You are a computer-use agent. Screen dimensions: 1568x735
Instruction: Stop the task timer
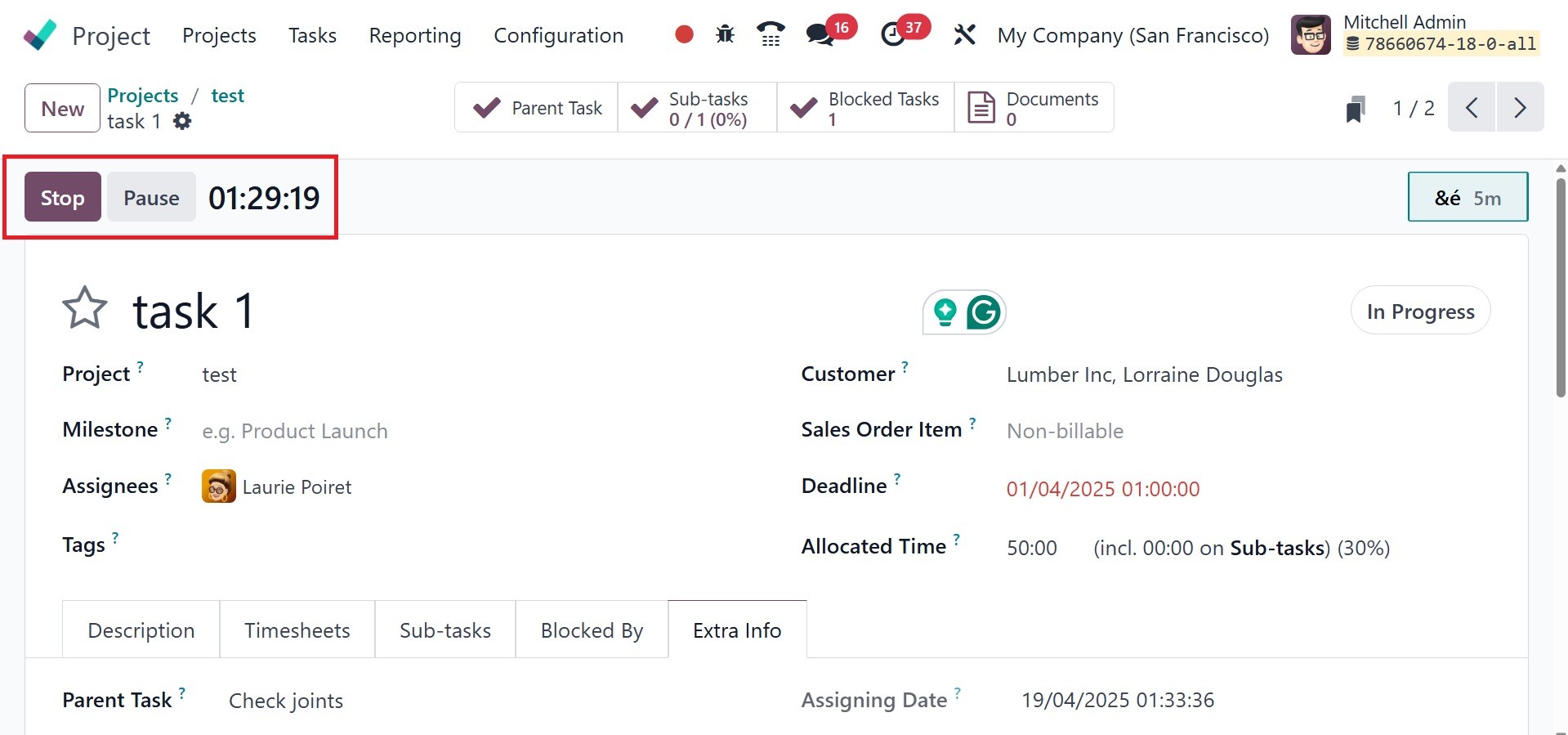[63, 197]
